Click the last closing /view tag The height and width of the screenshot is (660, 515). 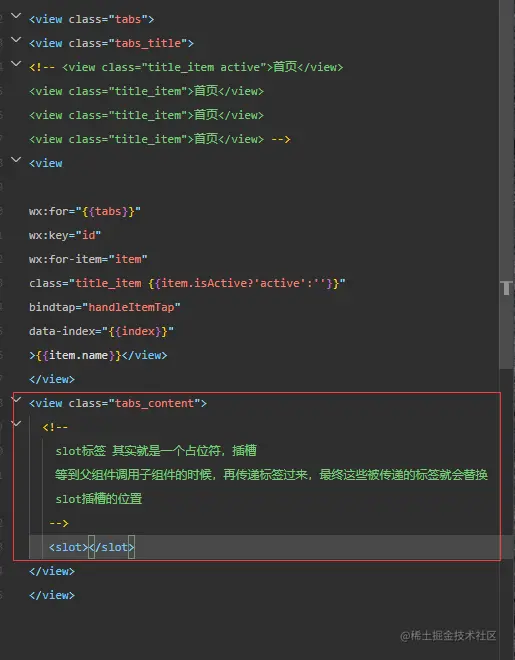(51, 595)
